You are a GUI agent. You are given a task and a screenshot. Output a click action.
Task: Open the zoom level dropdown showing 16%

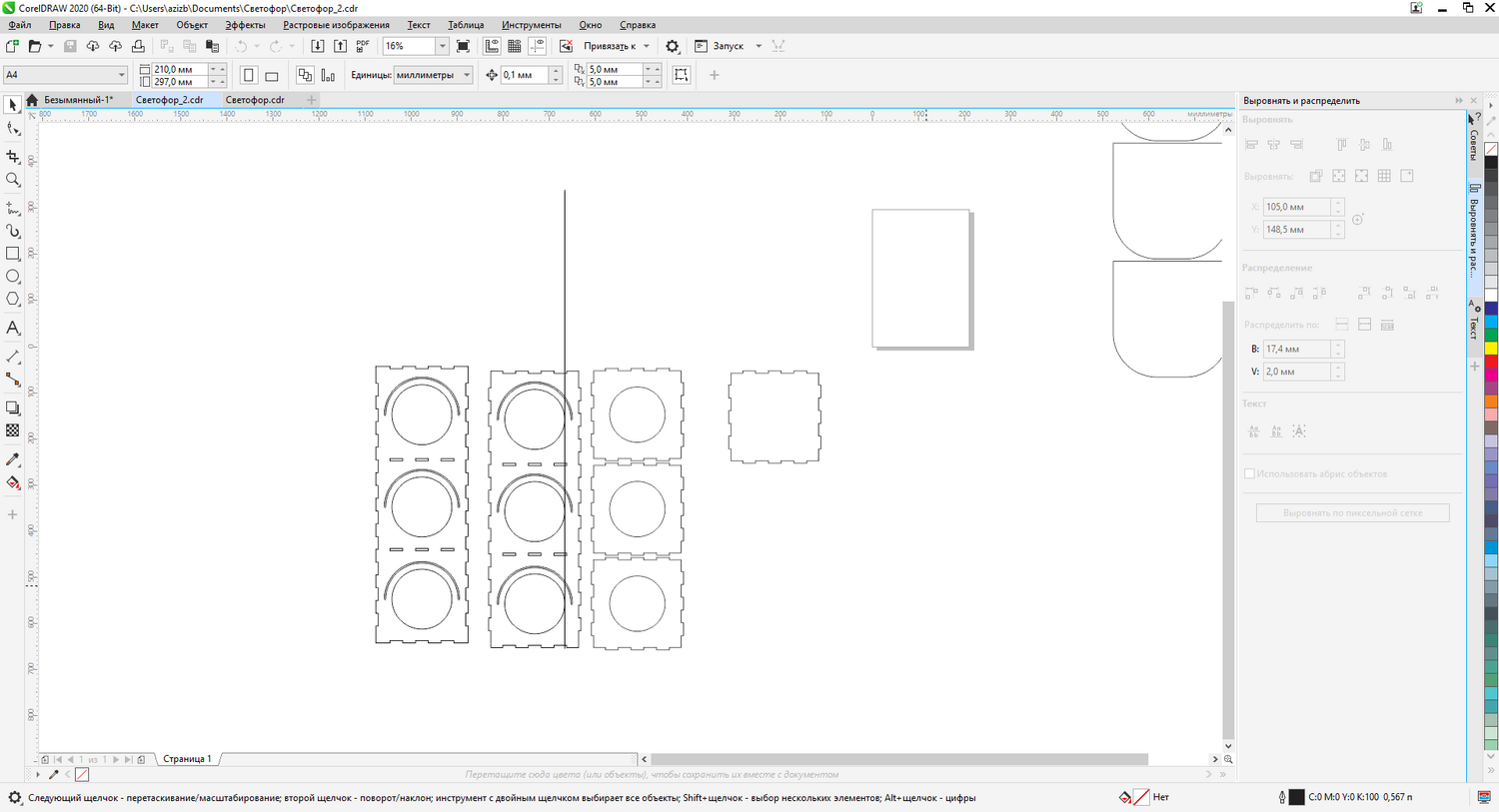pyautogui.click(x=442, y=46)
